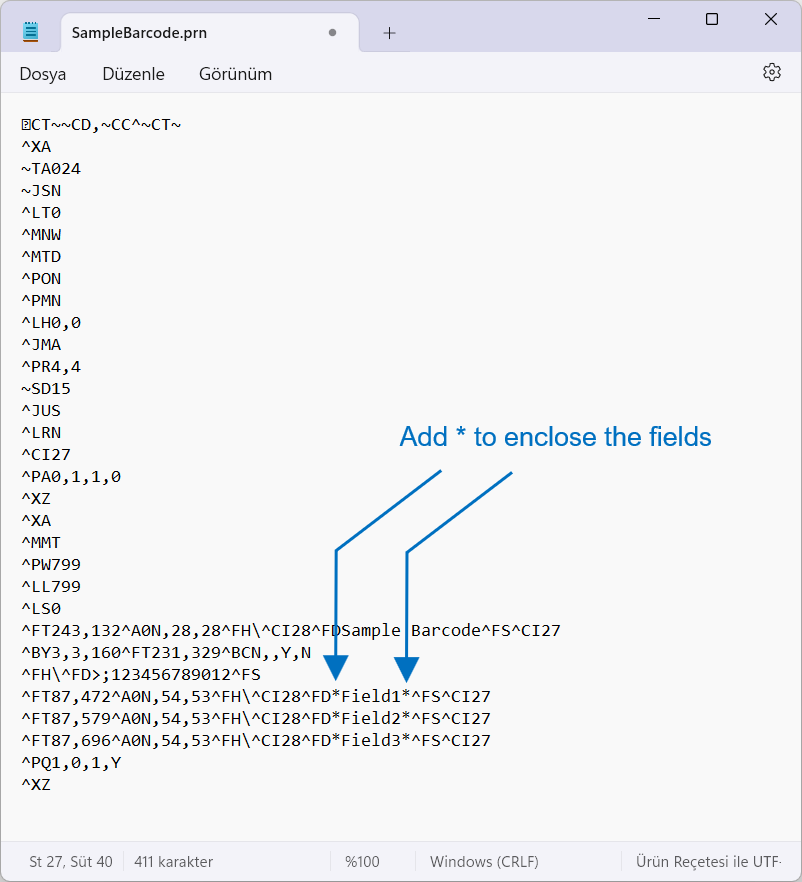Click the *Field3* text in the editor
This screenshot has width=802, height=882.
point(371,740)
